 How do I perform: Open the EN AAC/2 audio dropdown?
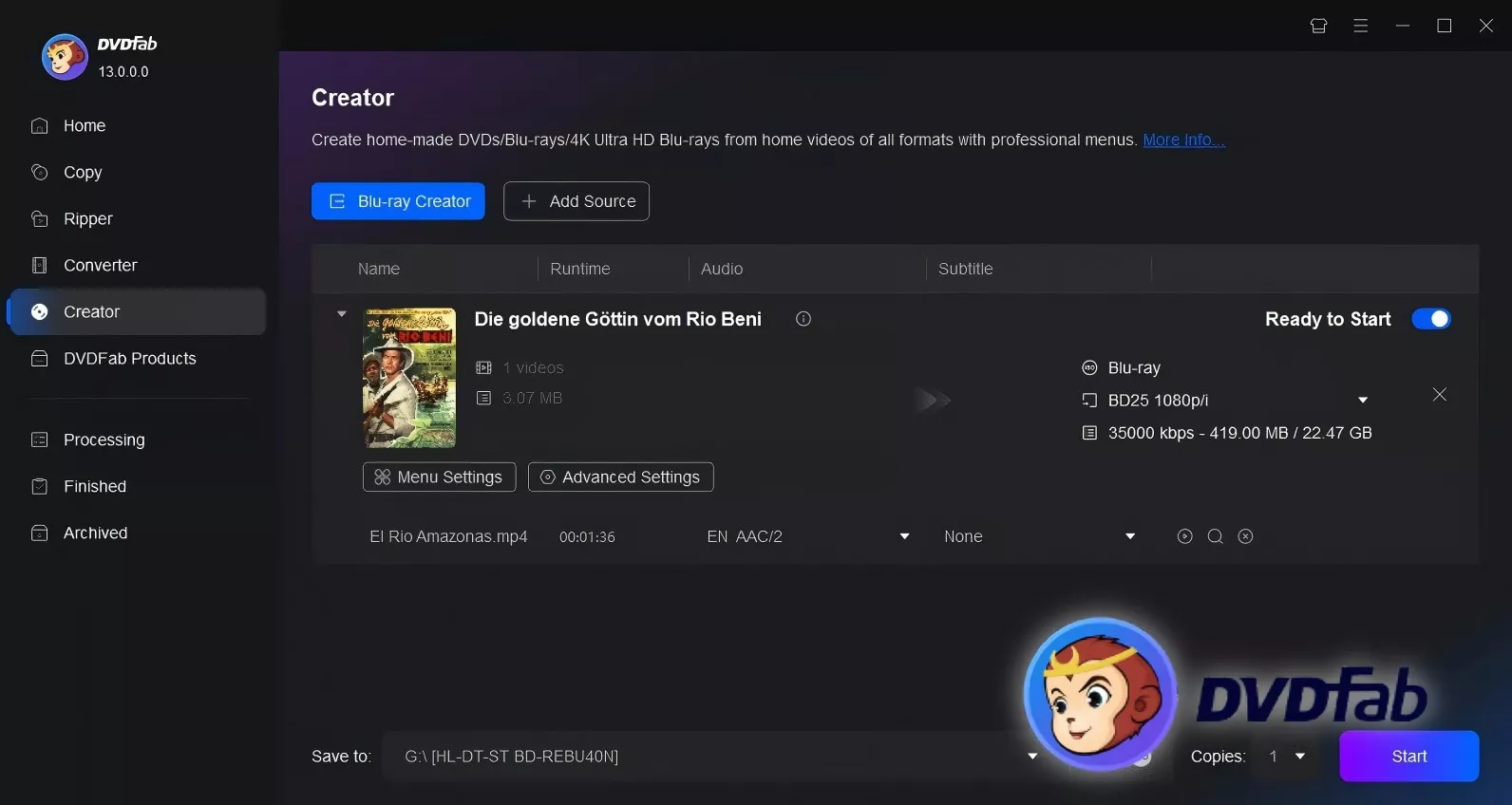point(904,536)
